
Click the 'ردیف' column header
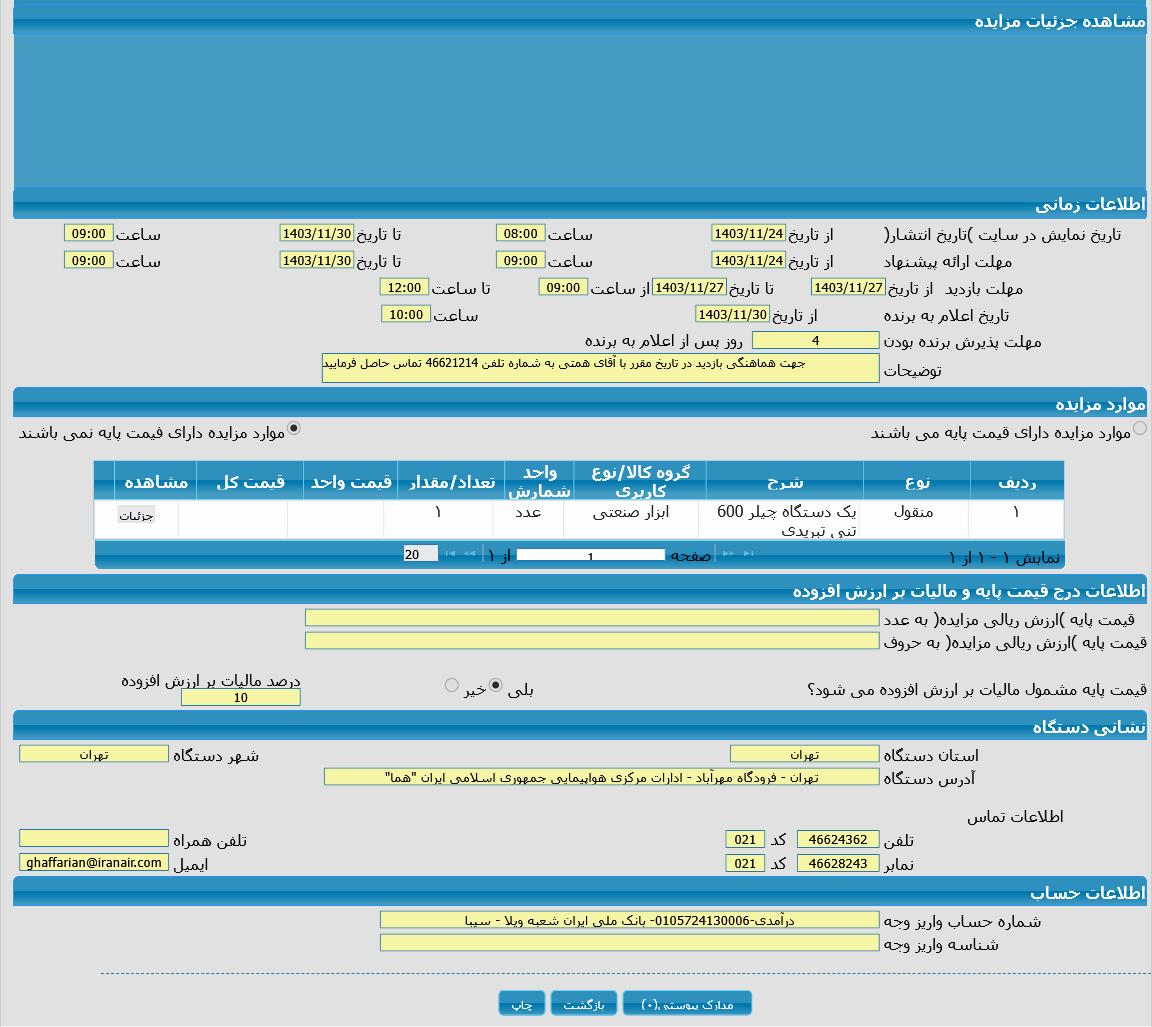pyautogui.click(x=1016, y=481)
